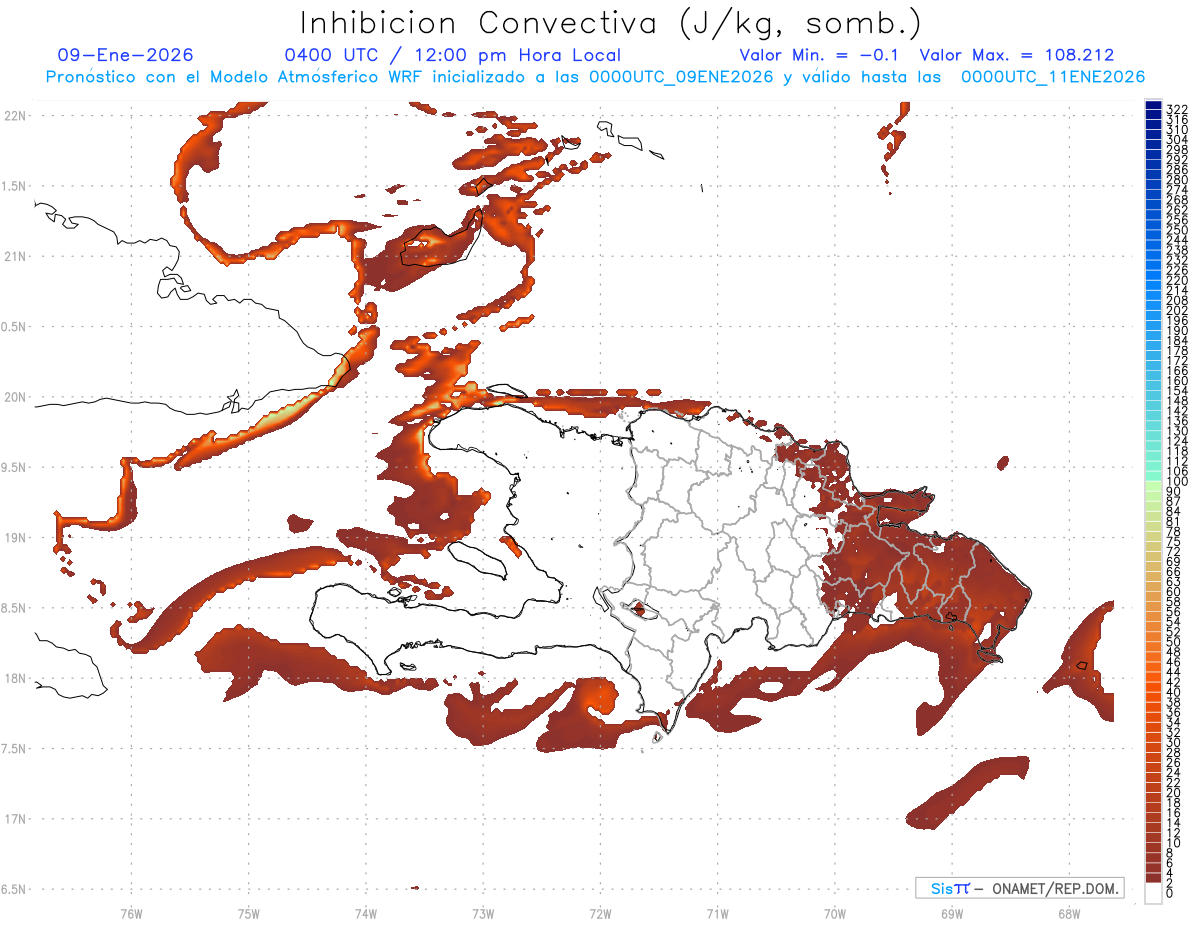Click the initialization time '0000UTC_09ENE2026'
The height and width of the screenshot is (927, 1200).
click(x=680, y=77)
